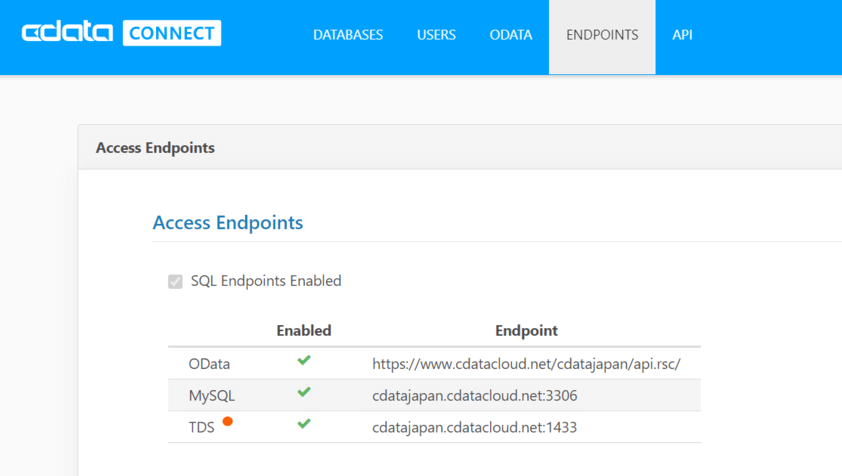The width and height of the screenshot is (842, 476).
Task: Select the Endpoints tab
Action: [x=602, y=35]
